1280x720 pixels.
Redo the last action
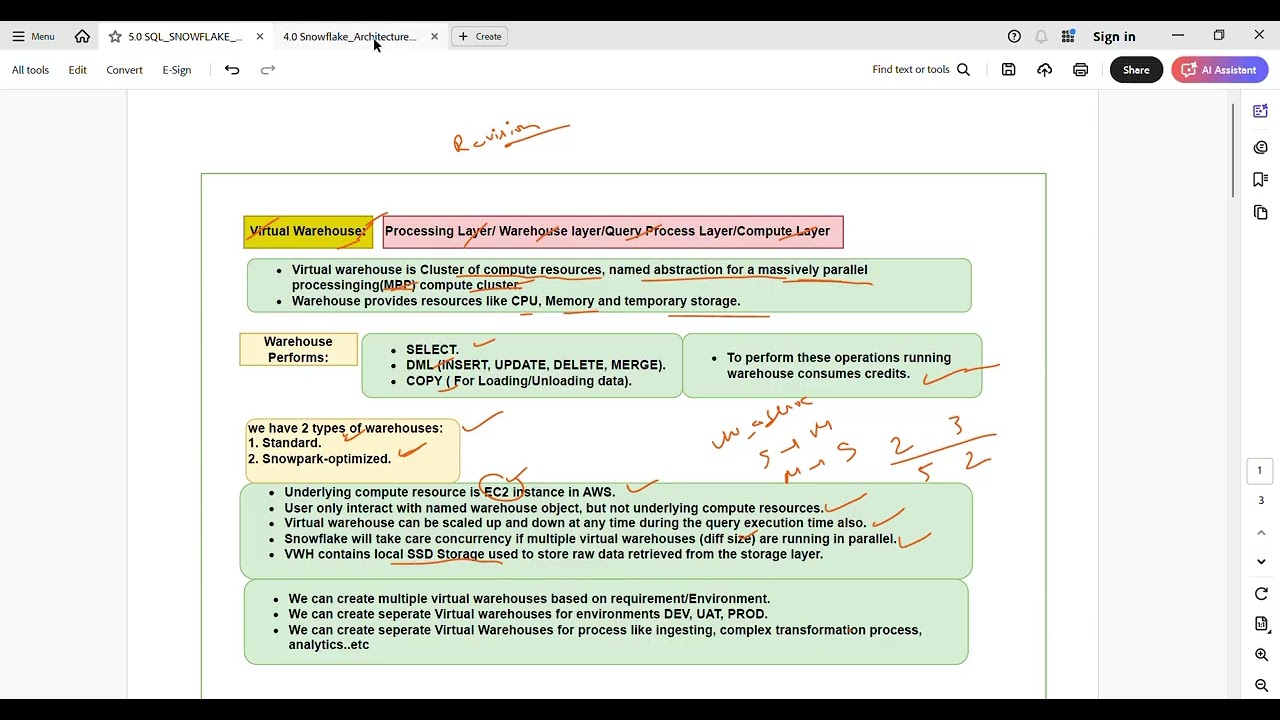tap(268, 70)
